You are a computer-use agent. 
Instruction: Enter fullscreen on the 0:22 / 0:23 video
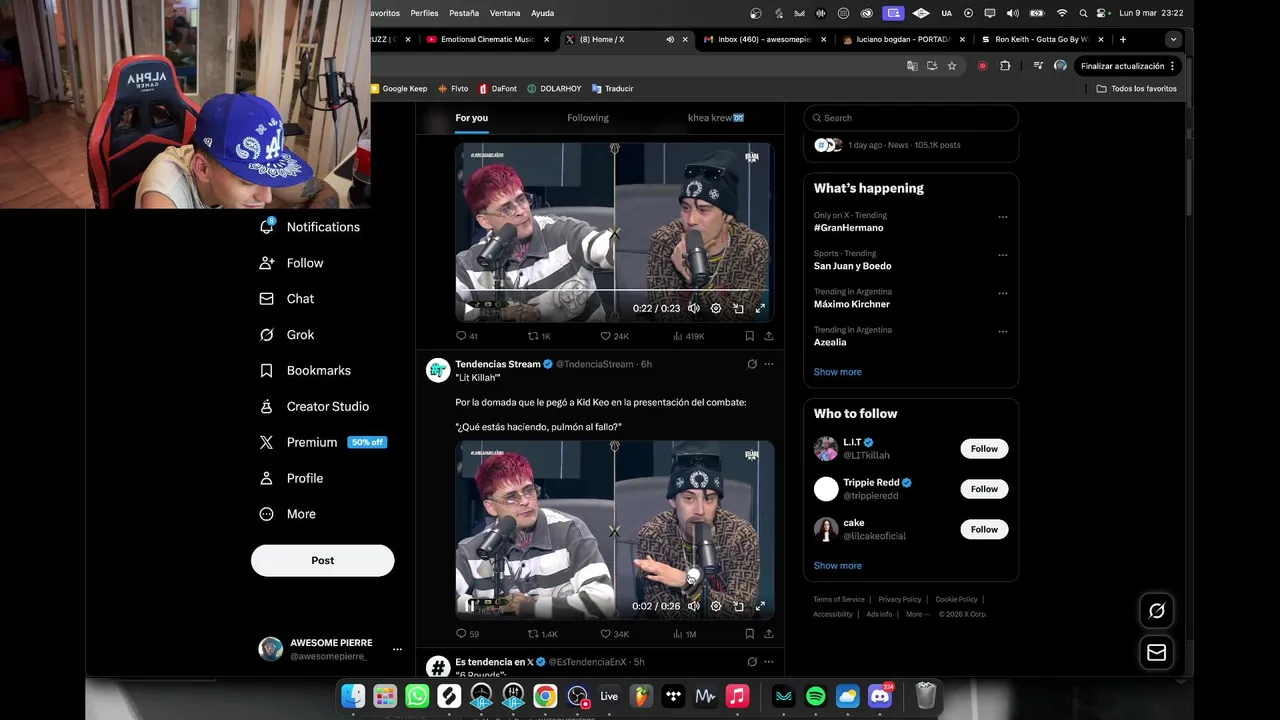point(760,308)
